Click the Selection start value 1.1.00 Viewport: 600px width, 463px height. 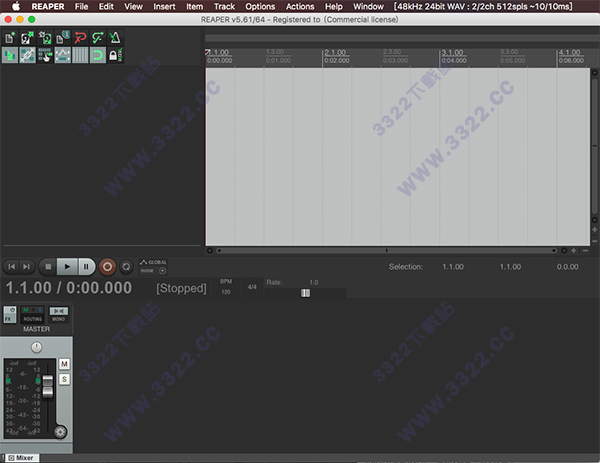(453, 267)
